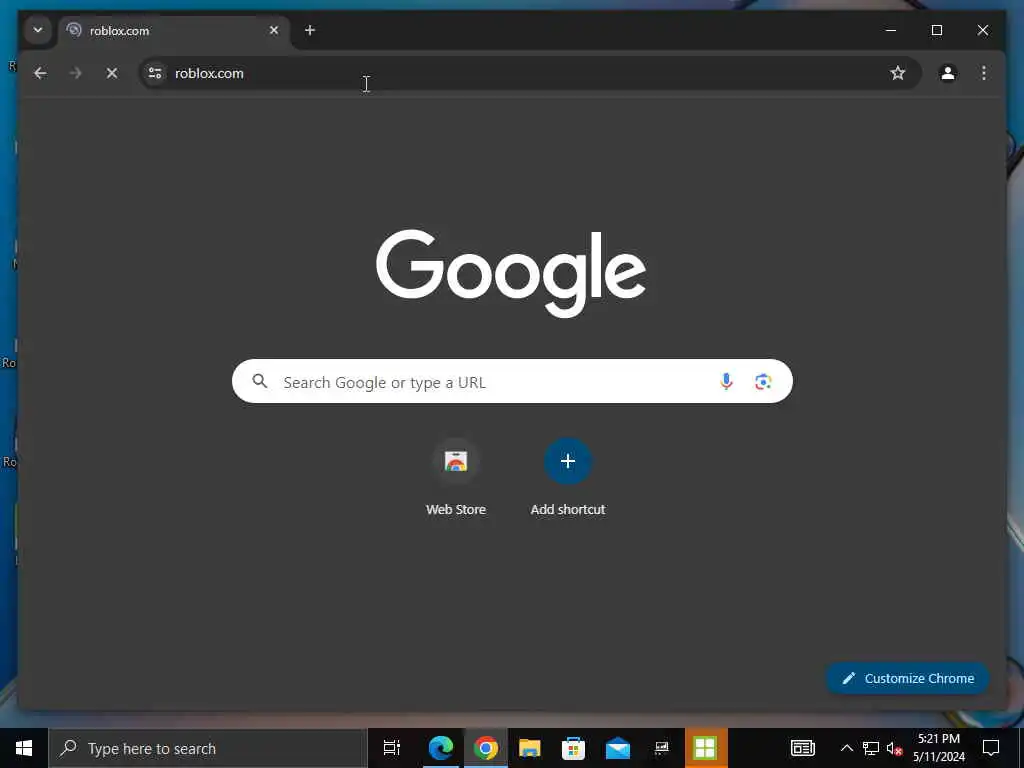This screenshot has width=1024, height=768.
Task: Close the roblox.com tab
Action: coord(274,30)
